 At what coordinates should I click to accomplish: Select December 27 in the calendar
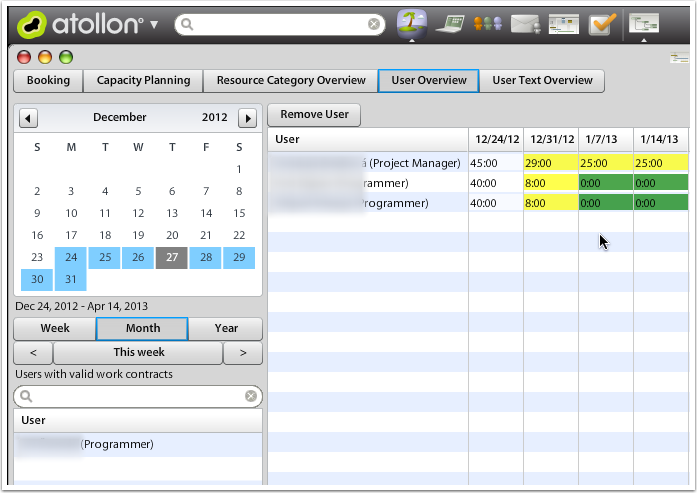click(171, 258)
